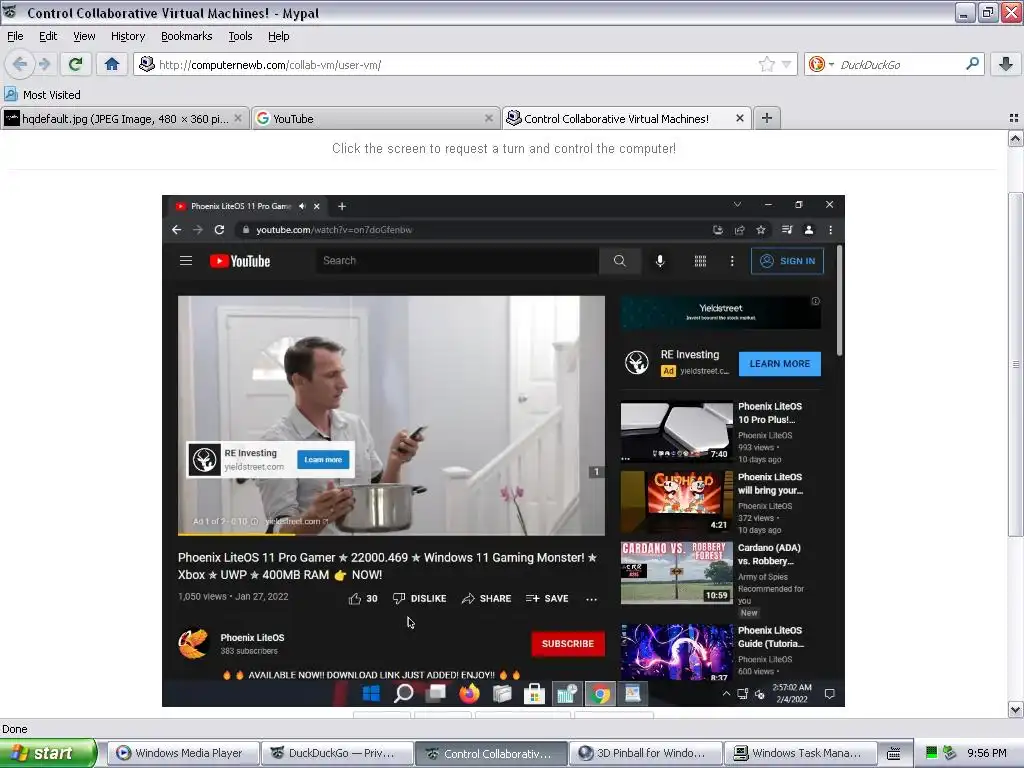Image resolution: width=1024 pixels, height=768 pixels.
Task: Open the Chrome profile avatar icon
Action: point(808,230)
